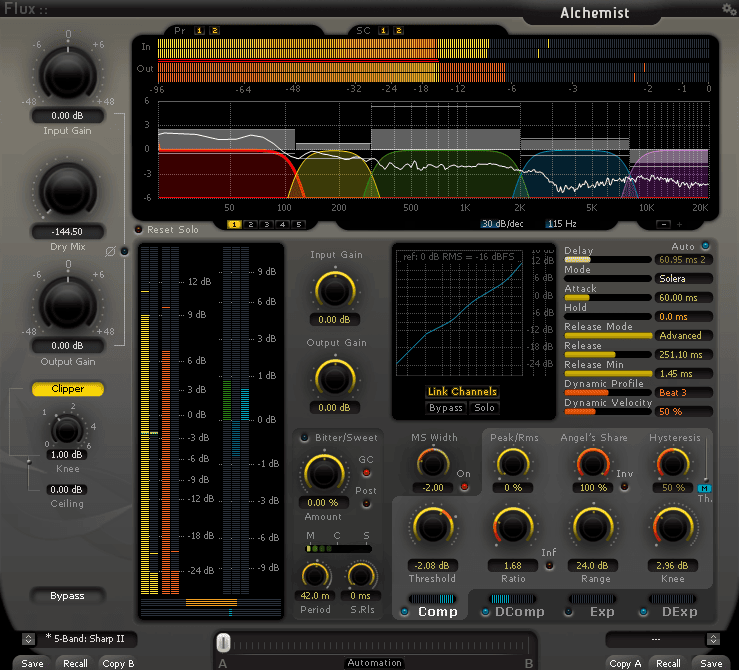Open the 5-Band: Sharp II preset name
This screenshot has height=670, width=739.
click(x=87, y=639)
